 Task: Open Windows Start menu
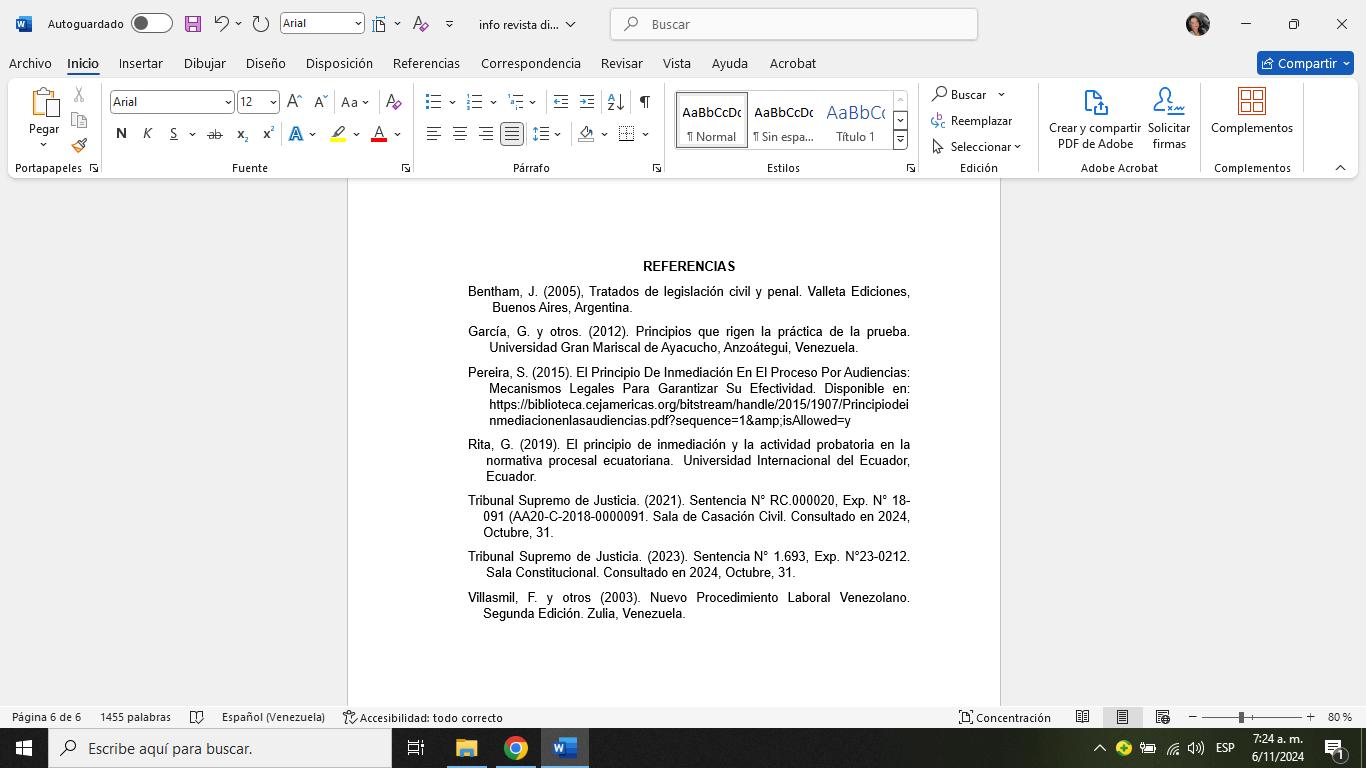coord(24,748)
